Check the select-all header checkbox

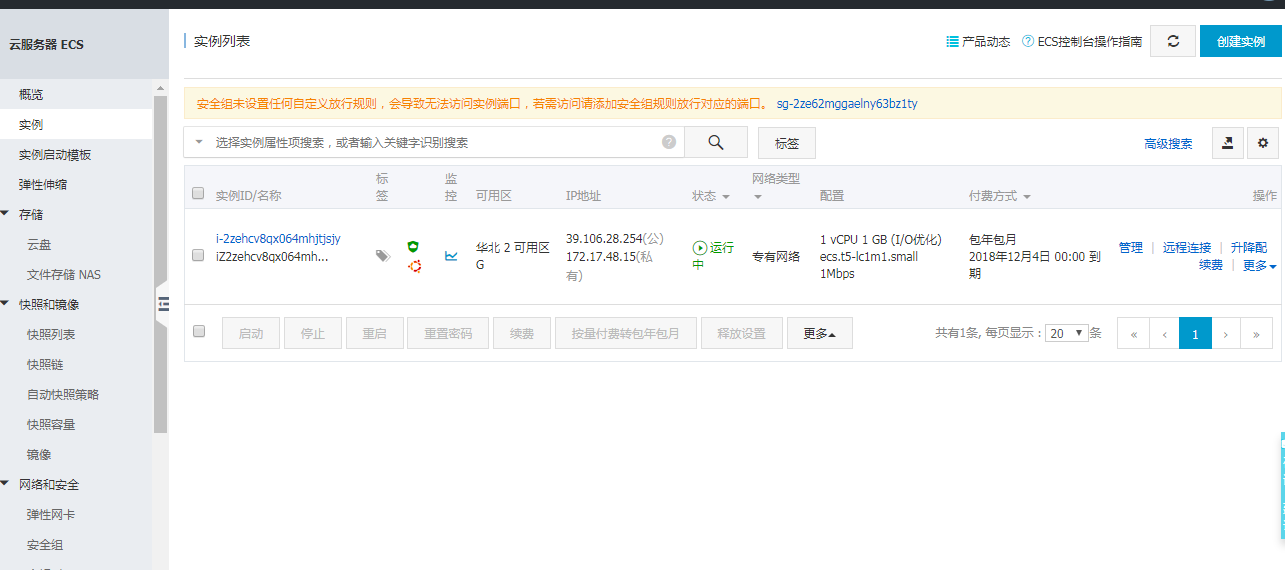point(198,194)
